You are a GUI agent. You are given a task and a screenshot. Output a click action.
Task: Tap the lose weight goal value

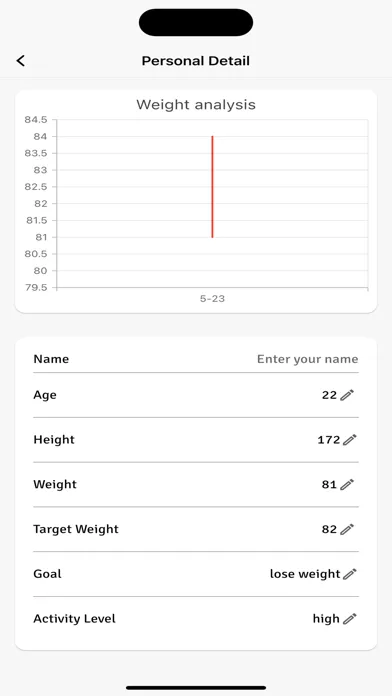[305, 574]
